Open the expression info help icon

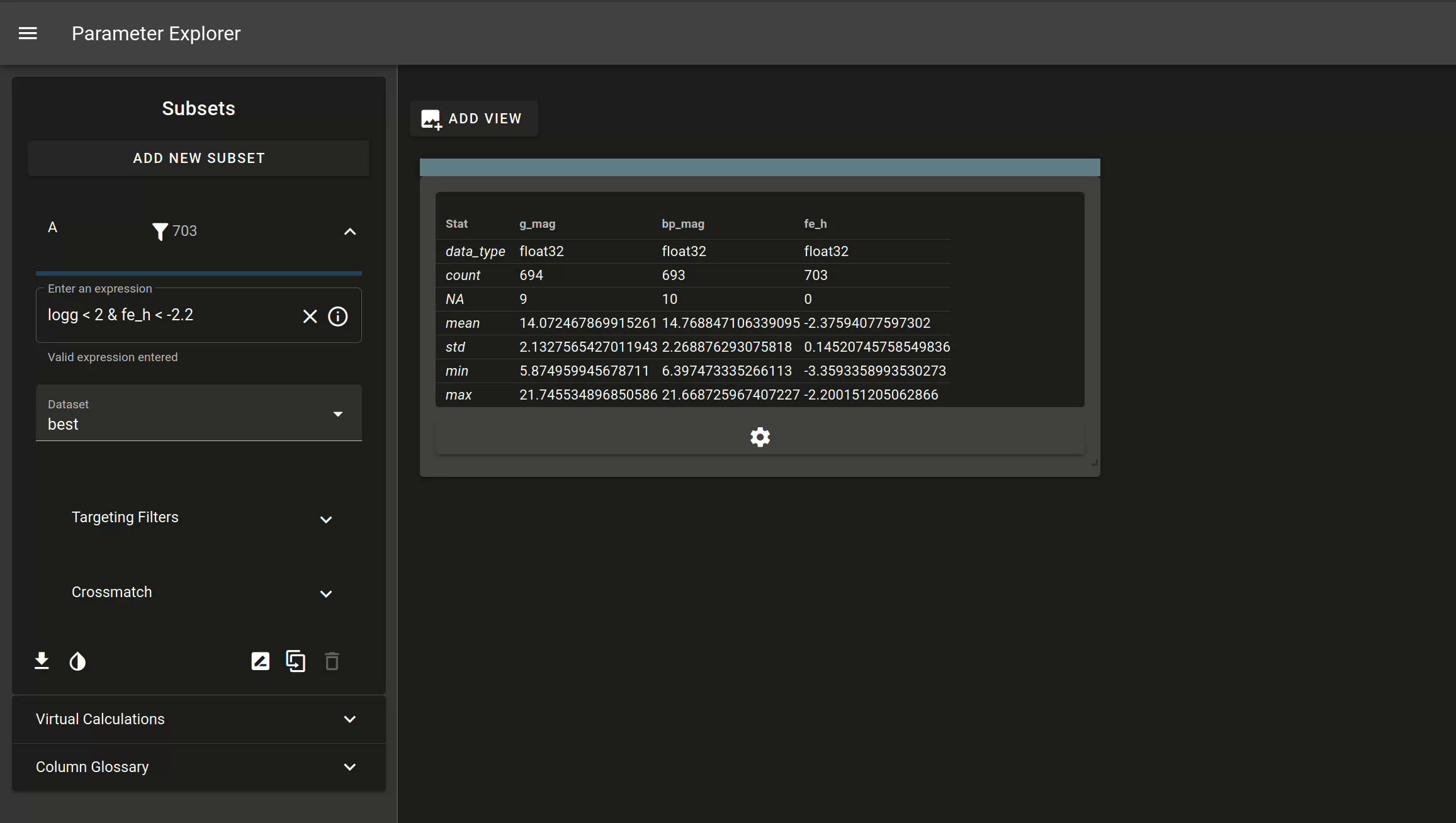(x=338, y=316)
